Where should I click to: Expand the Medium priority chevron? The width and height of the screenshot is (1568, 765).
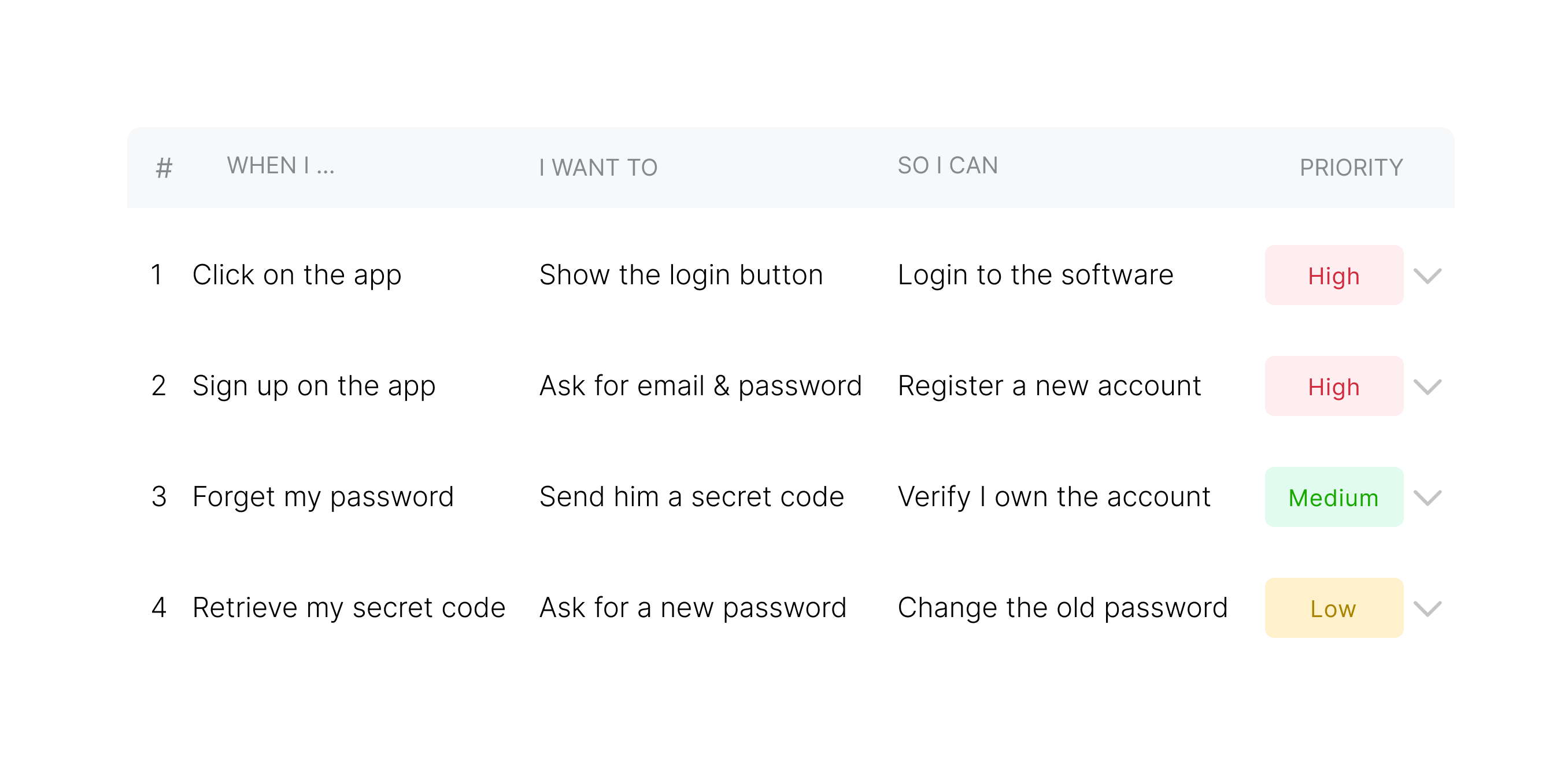coord(1427,497)
